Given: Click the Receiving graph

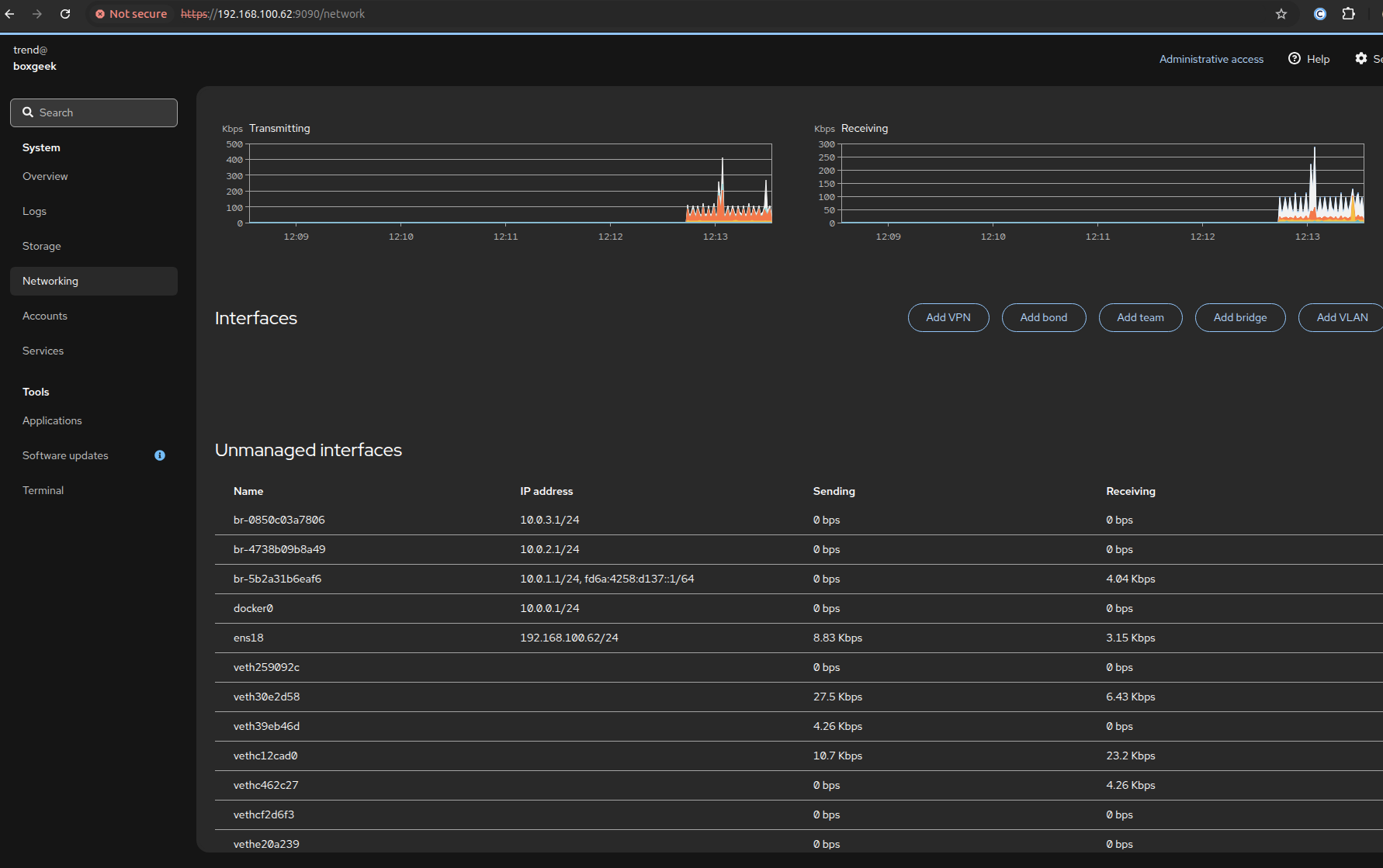Looking at the screenshot, I should tap(1102, 183).
